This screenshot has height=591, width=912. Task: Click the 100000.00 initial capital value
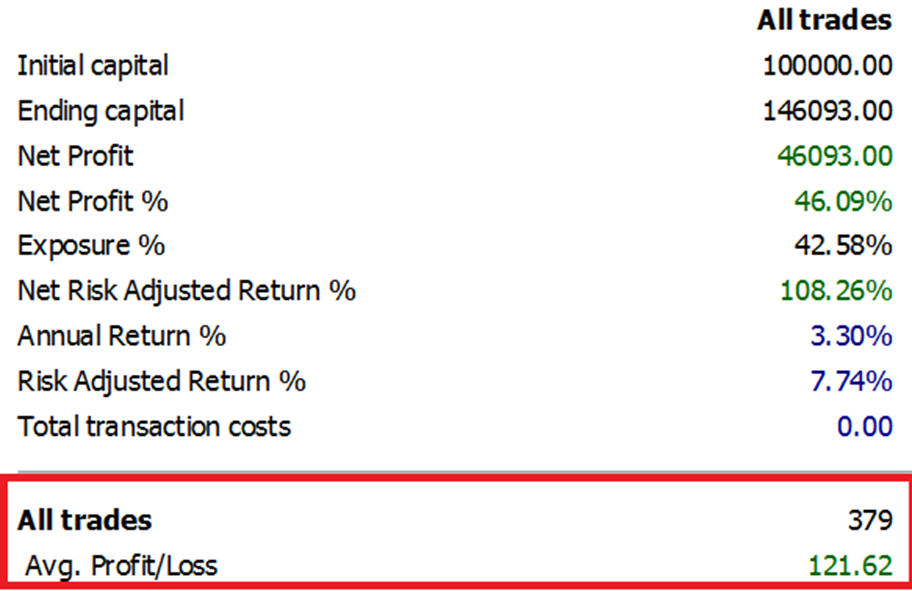[x=827, y=66]
